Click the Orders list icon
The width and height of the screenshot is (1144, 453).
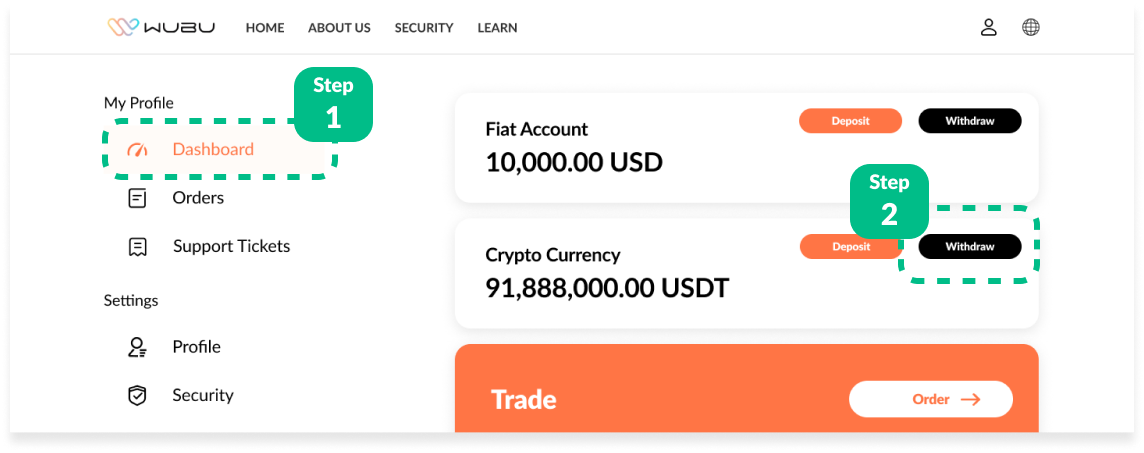[x=138, y=198]
